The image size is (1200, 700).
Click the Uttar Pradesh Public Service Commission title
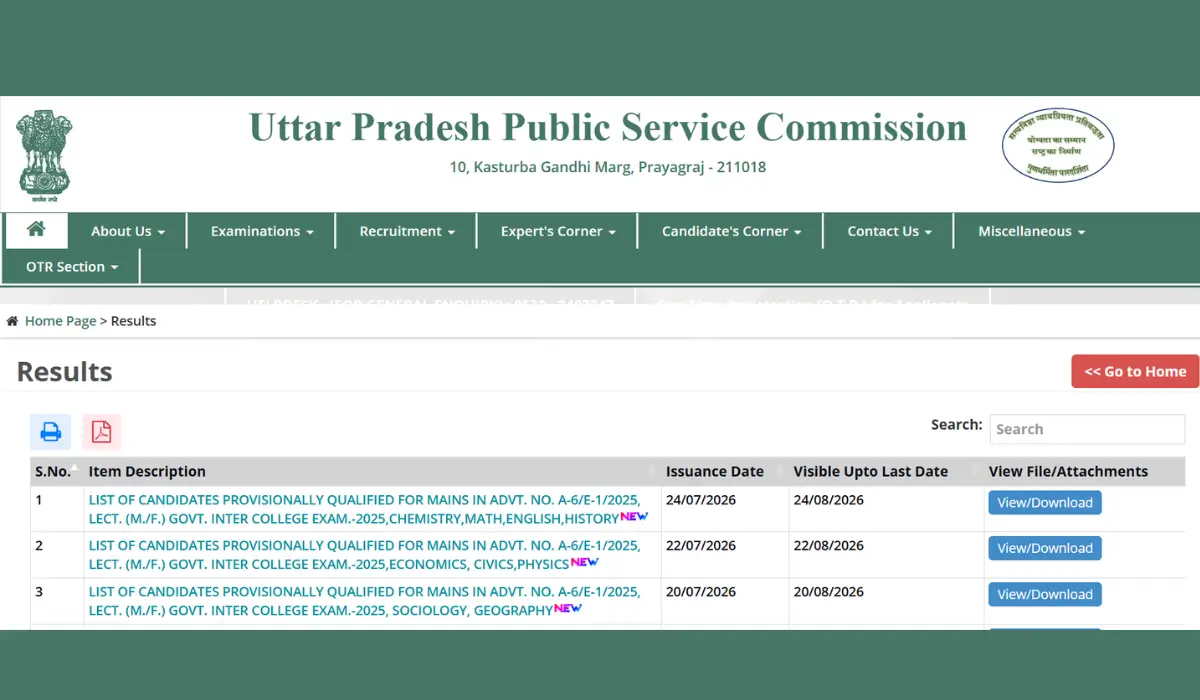point(607,128)
